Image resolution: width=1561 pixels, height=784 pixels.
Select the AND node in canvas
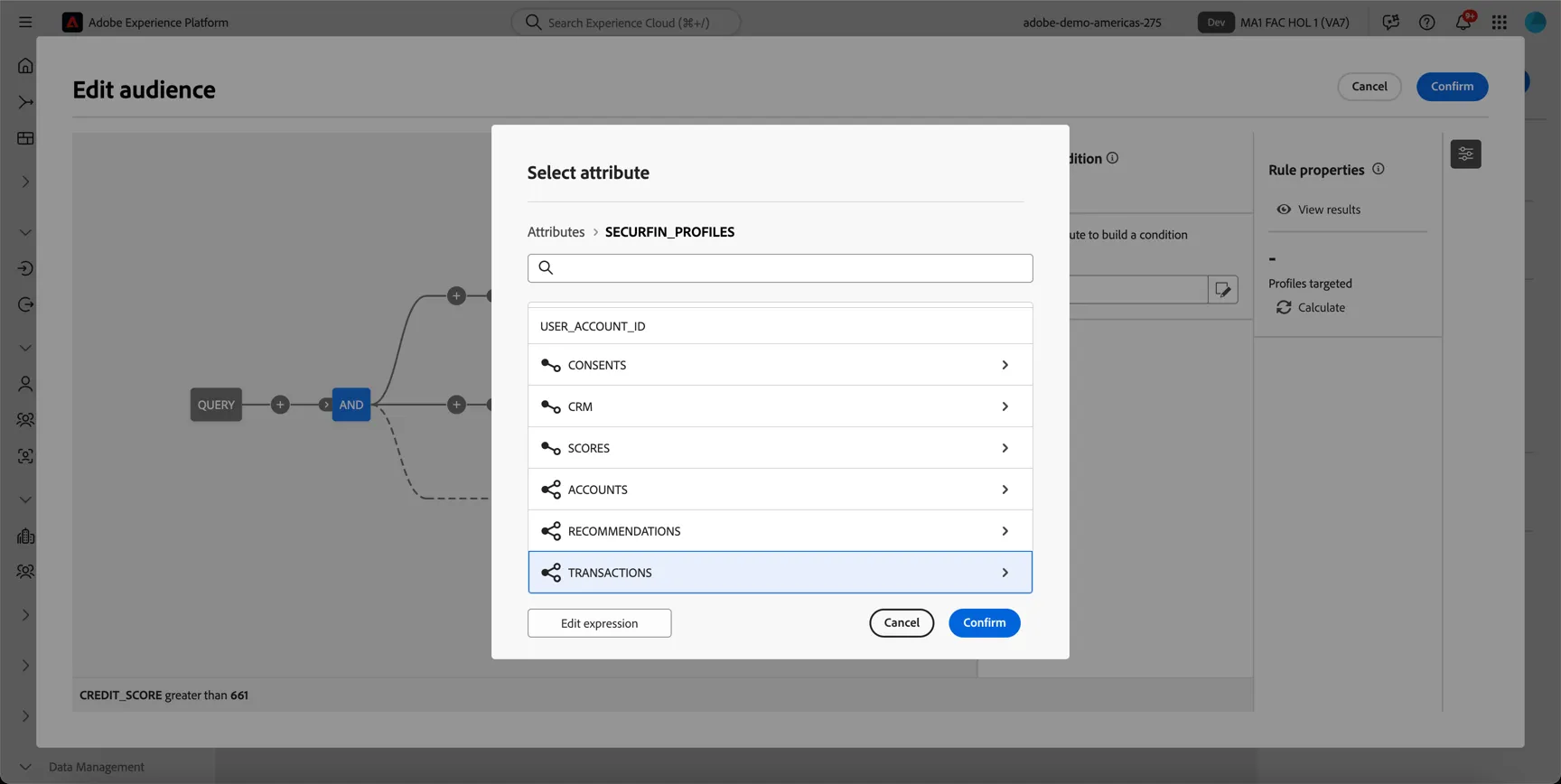[351, 405]
